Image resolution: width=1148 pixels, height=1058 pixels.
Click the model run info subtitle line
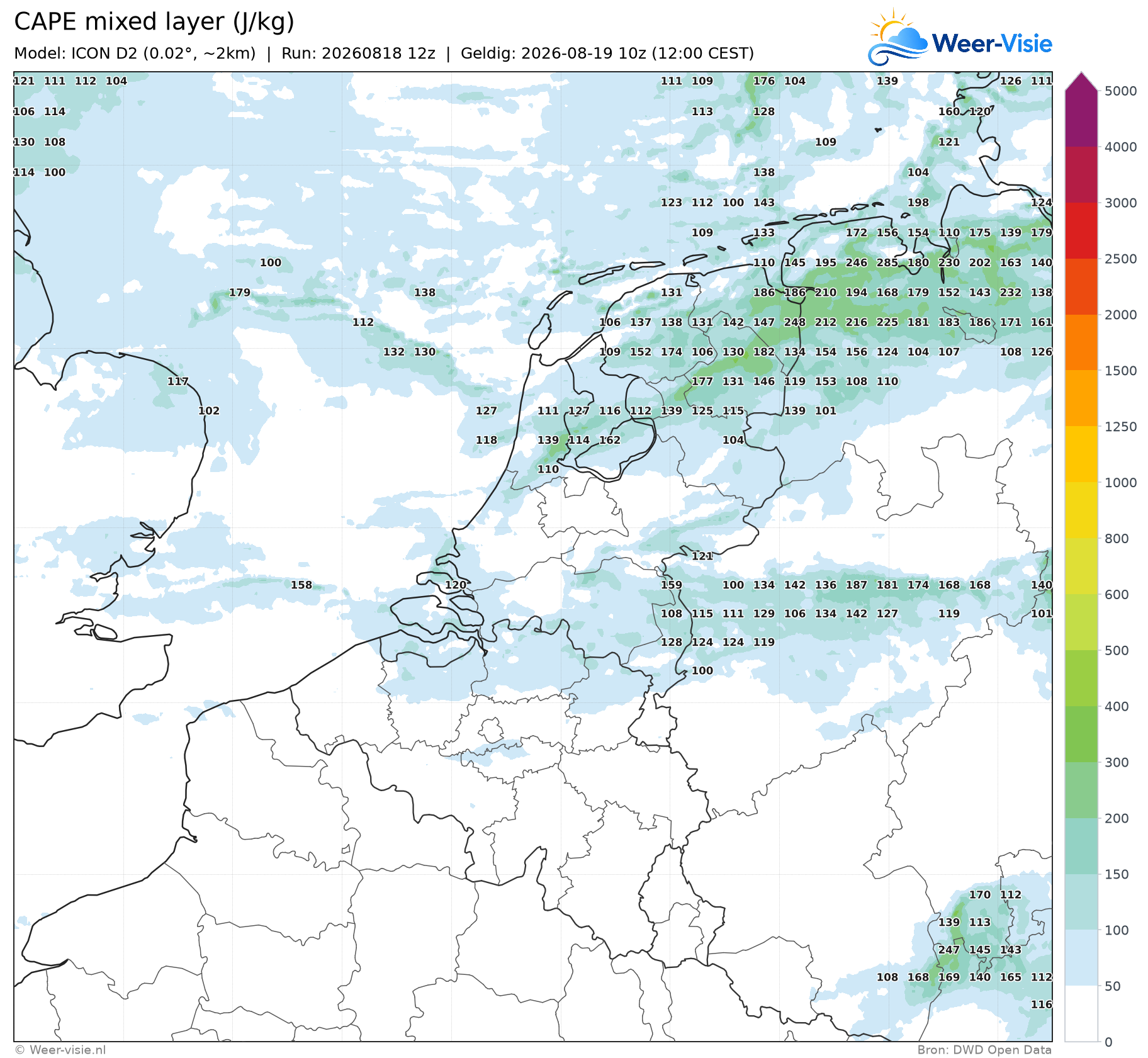click(384, 53)
